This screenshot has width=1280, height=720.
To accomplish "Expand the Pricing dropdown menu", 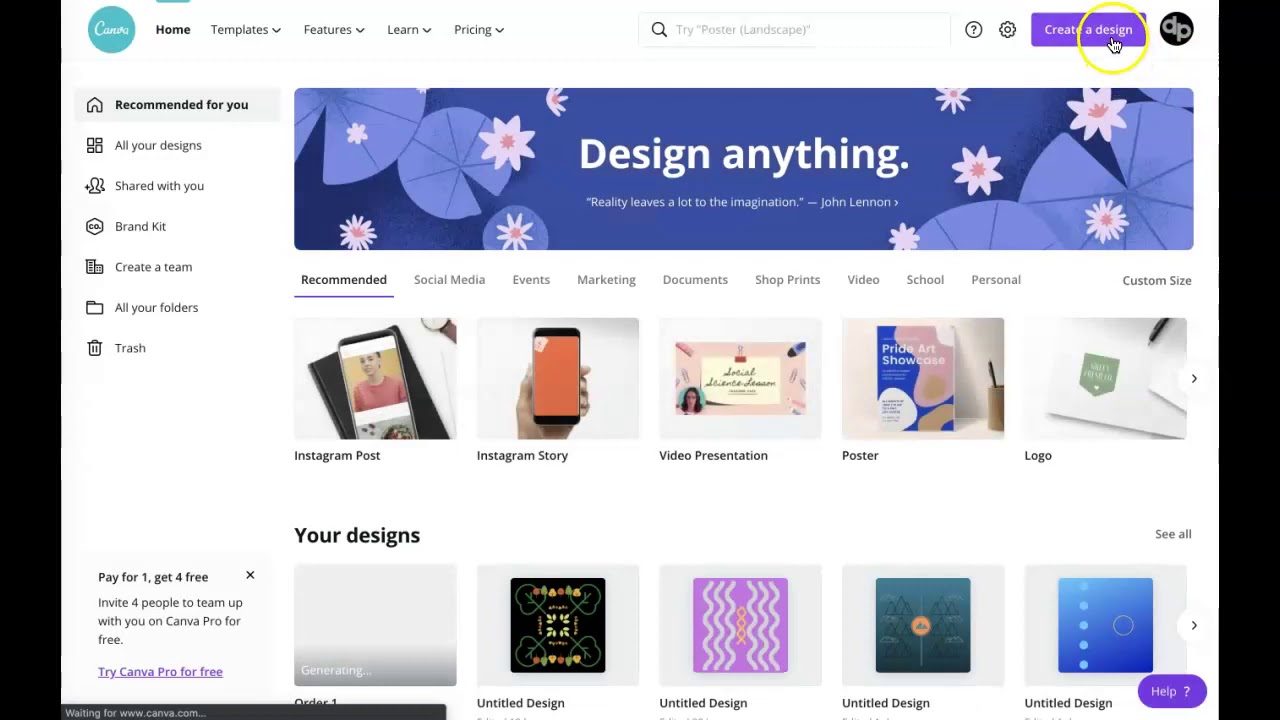I will coord(479,30).
